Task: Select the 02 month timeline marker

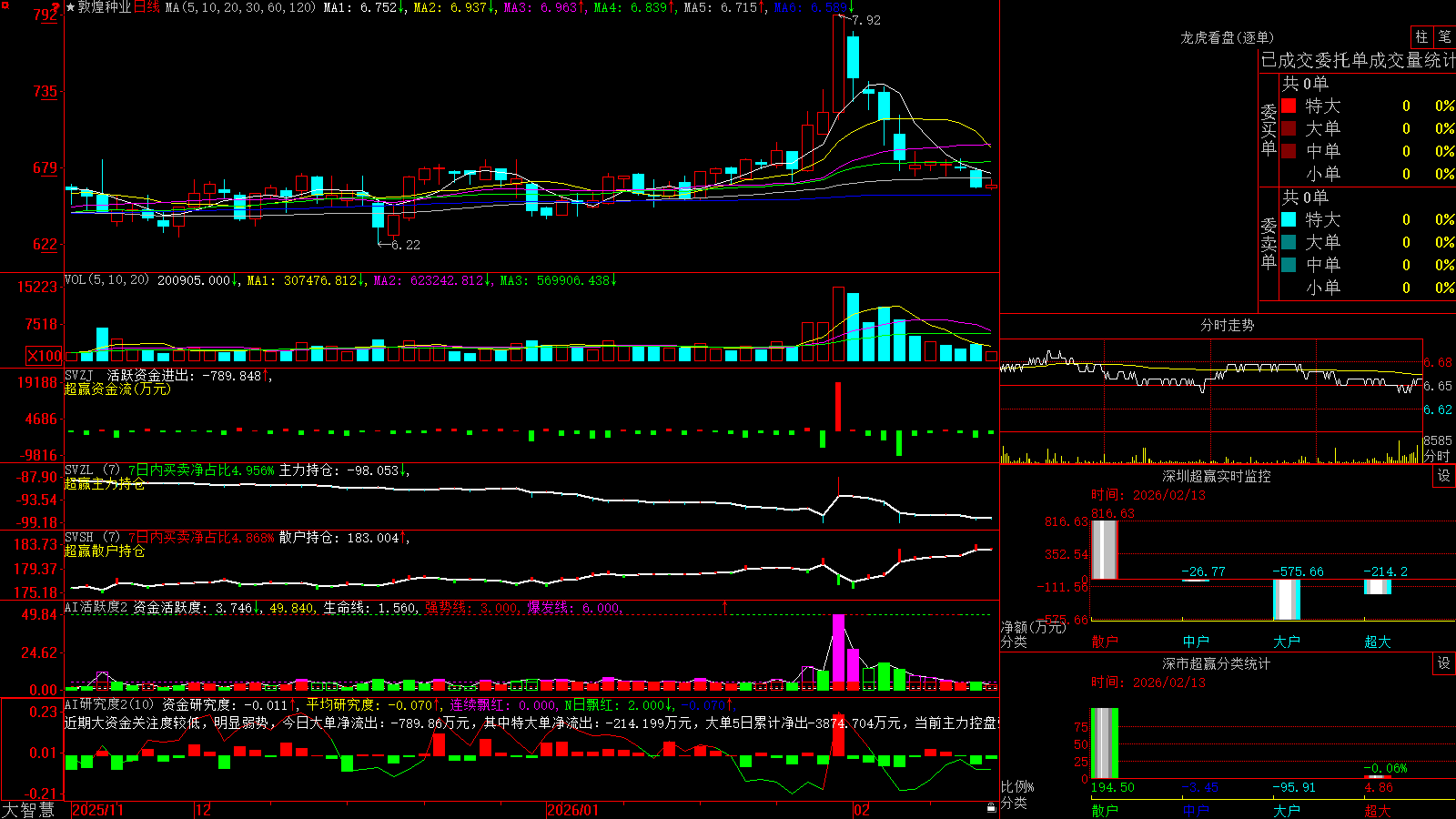Action: click(x=862, y=810)
